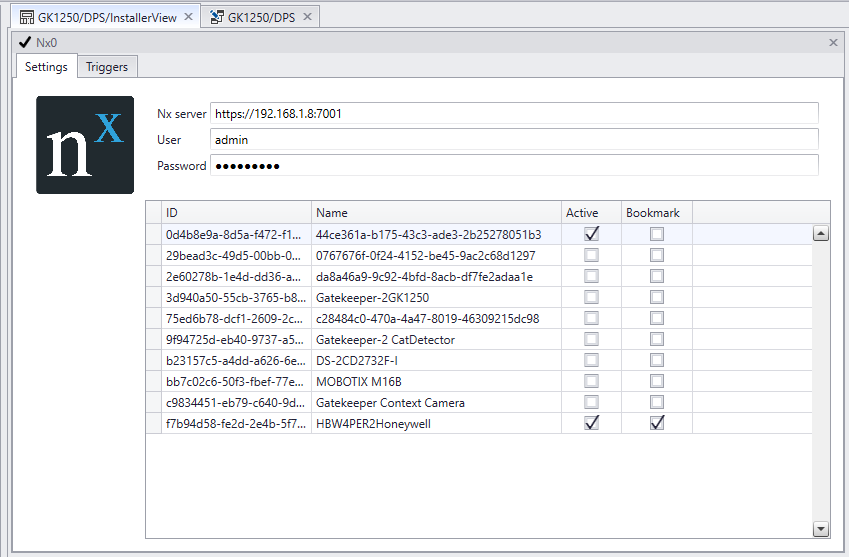Close the GK1250/DPS/InstallerView tab
Viewport: 849px width, 557px height.
[188, 17]
